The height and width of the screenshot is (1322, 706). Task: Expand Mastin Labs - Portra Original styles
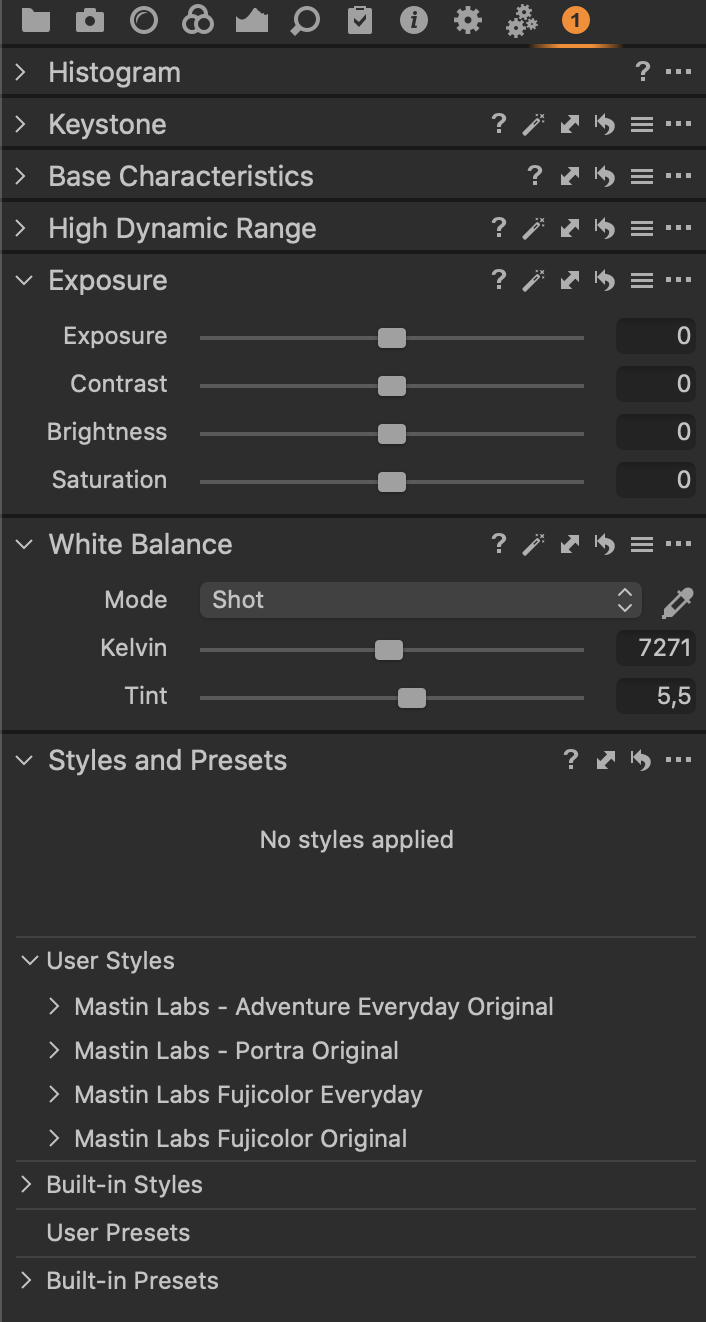click(55, 1051)
